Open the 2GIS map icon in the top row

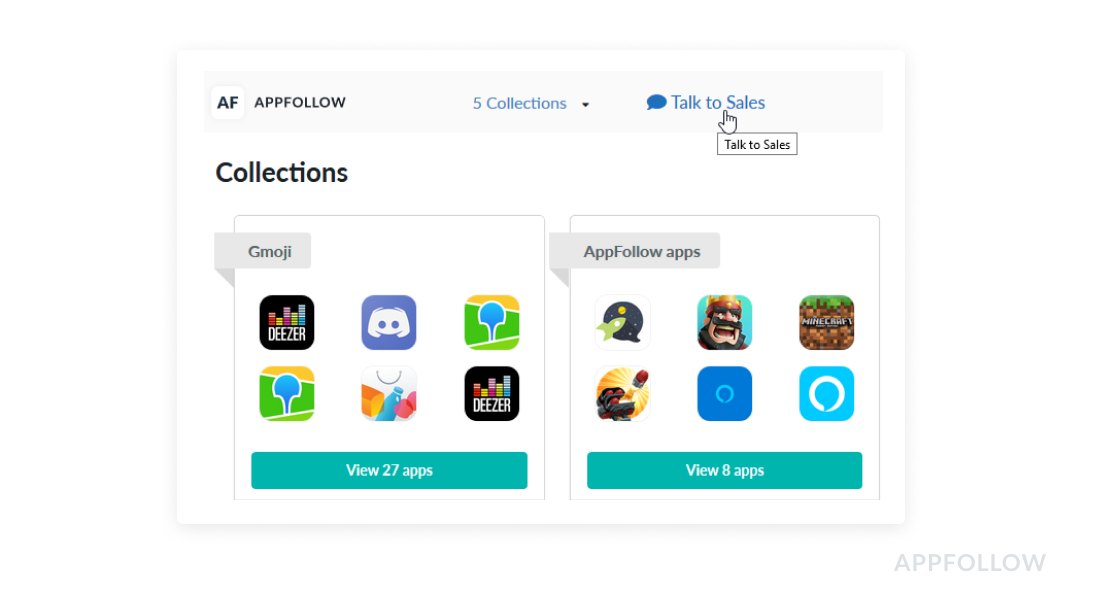click(492, 323)
